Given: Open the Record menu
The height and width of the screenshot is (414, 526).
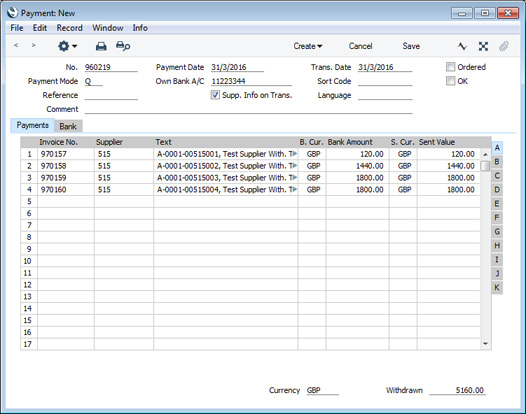Looking at the screenshot, I should (69, 28).
